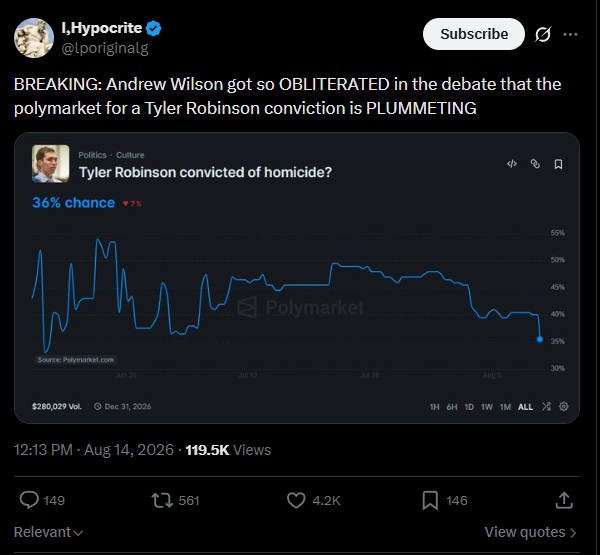Like the tweet with 4.2K likes
600x555 pixels.
(x=313, y=500)
